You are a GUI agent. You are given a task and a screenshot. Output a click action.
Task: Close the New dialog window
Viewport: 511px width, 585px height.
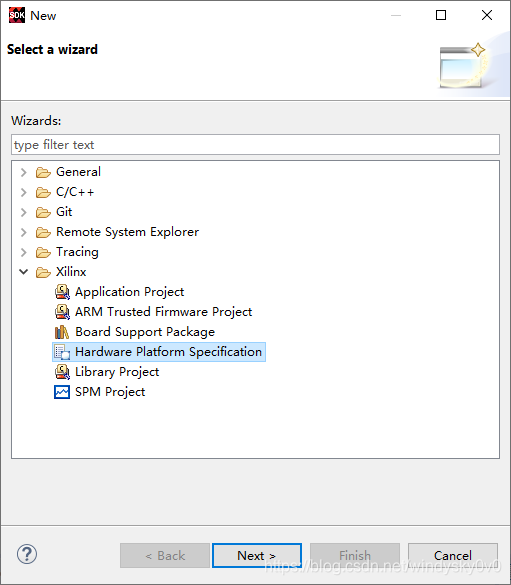tap(487, 15)
